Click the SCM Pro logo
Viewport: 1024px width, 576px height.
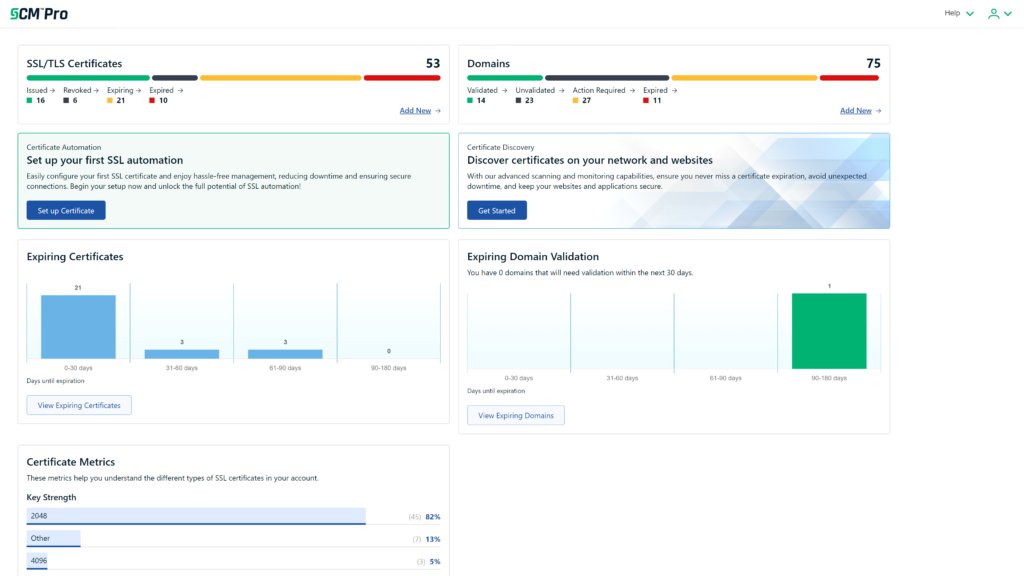(x=40, y=13)
